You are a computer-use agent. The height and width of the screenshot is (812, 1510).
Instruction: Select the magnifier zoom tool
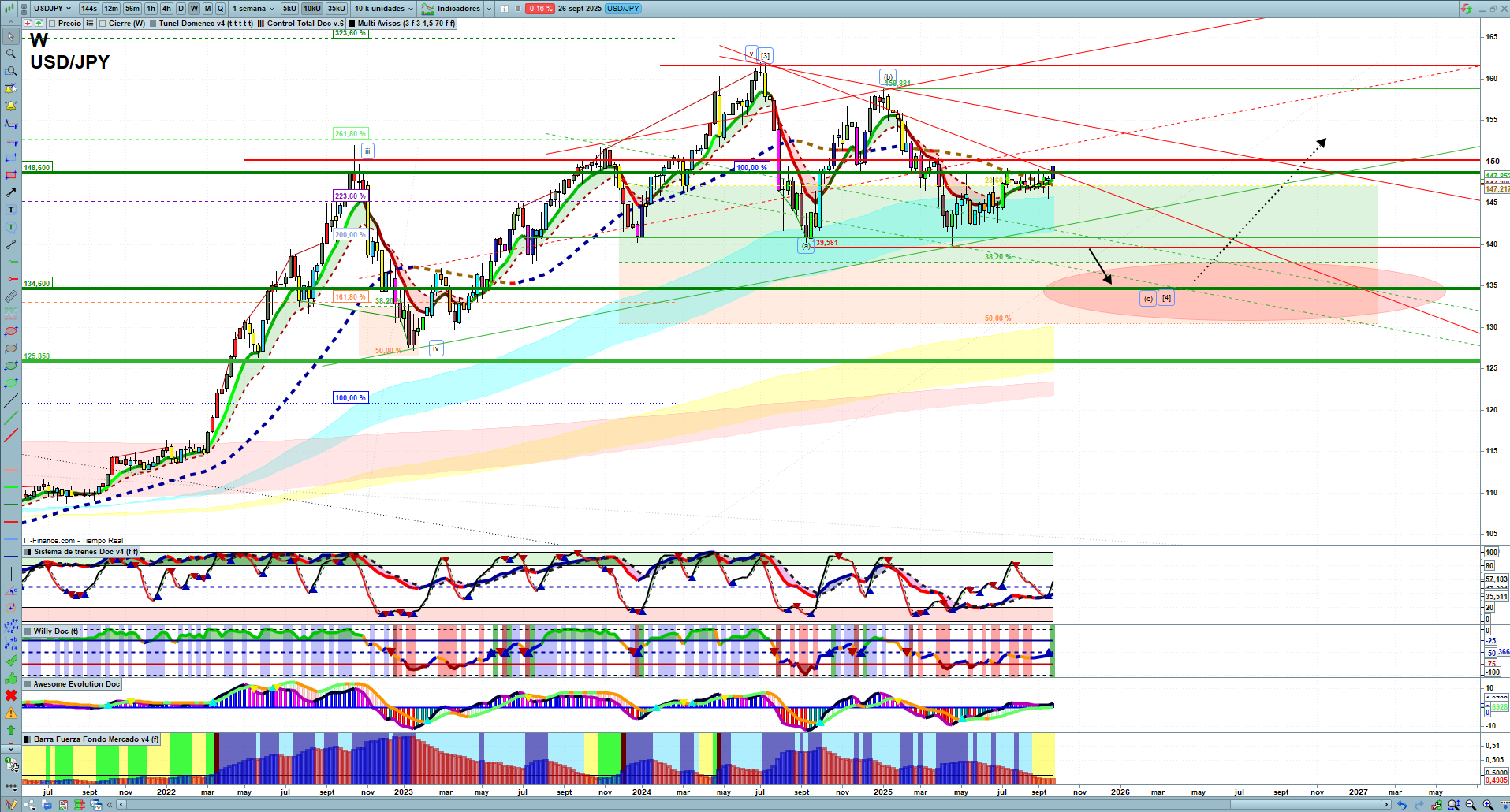(x=11, y=54)
